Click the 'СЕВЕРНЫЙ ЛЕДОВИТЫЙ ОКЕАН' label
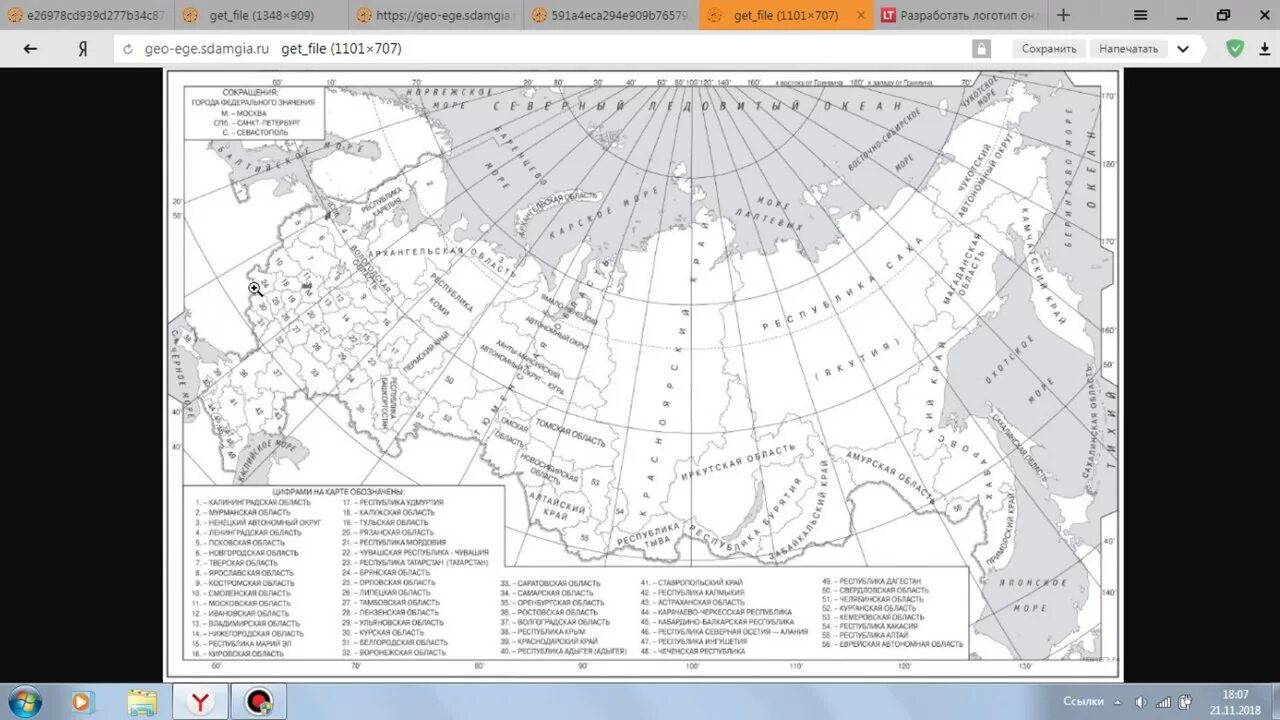The height and width of the screenshot is (720, 1280). tap(699, 106)
